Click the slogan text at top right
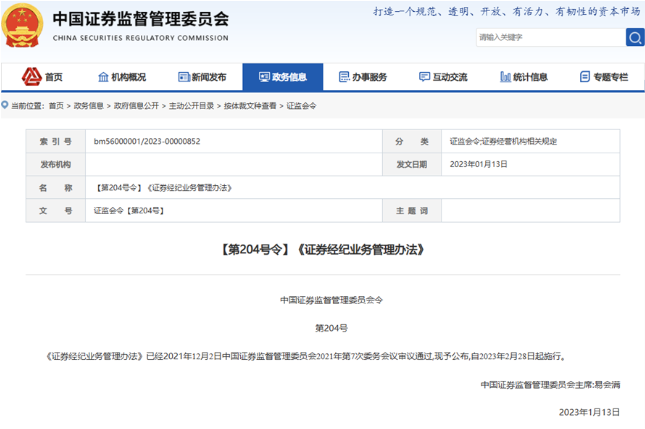Screen dimensions: 645x429 coord(507,11)
